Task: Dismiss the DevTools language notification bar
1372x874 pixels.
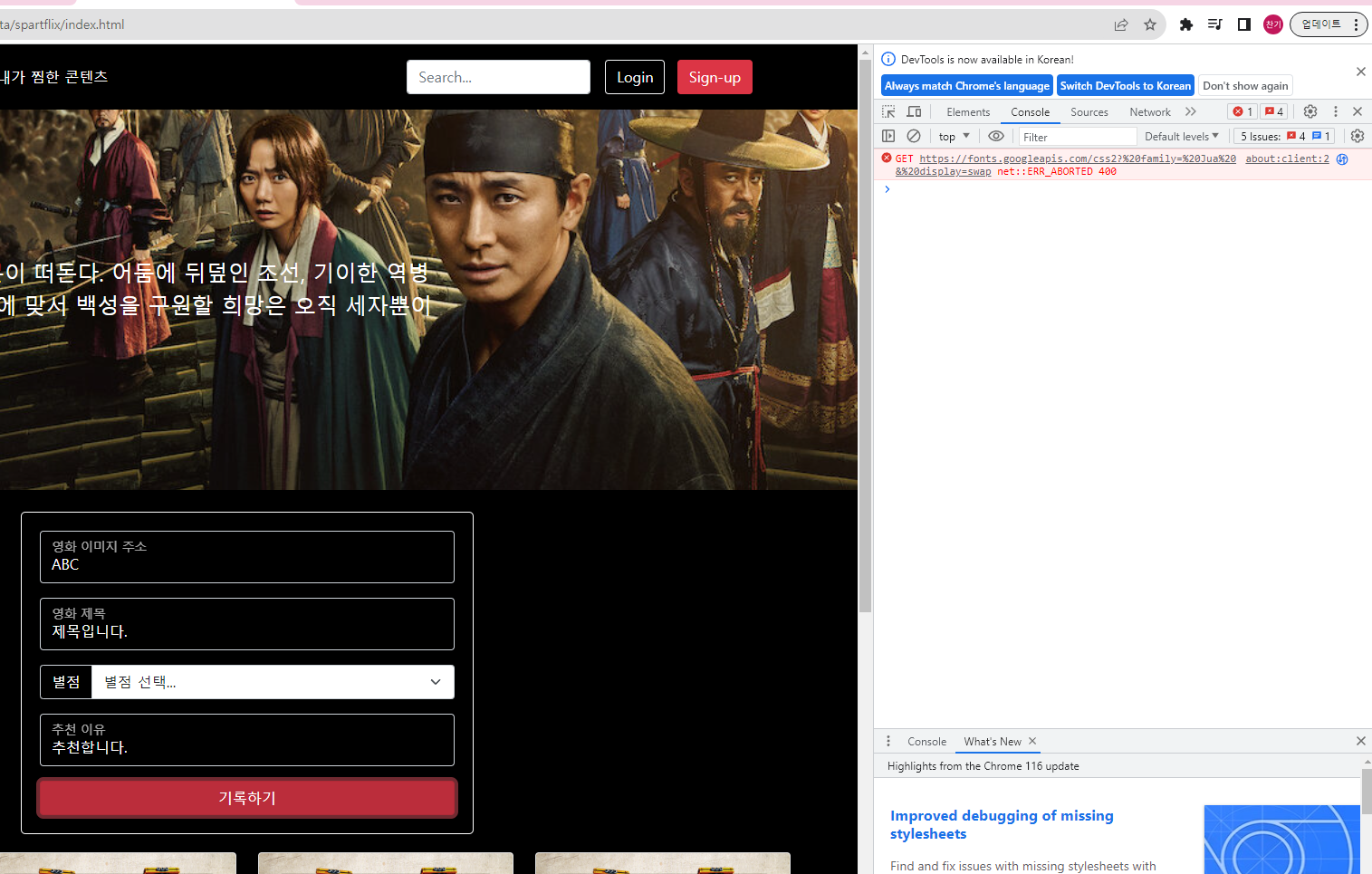Action: coord(1360,72)
